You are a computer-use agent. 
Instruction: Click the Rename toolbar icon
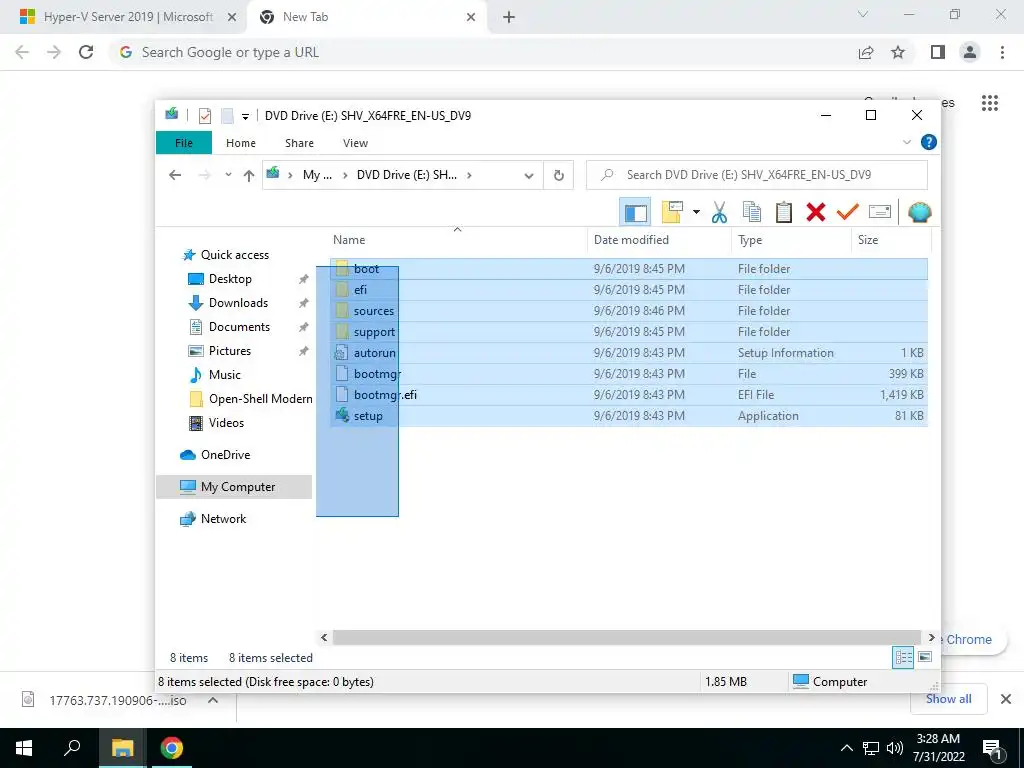(x=880, y=212)
